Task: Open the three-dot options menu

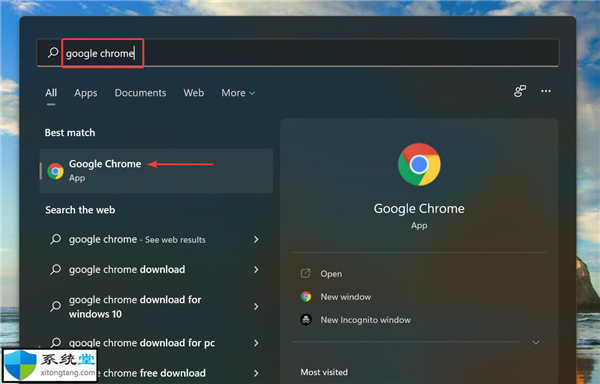Action: tap(546, 91)
